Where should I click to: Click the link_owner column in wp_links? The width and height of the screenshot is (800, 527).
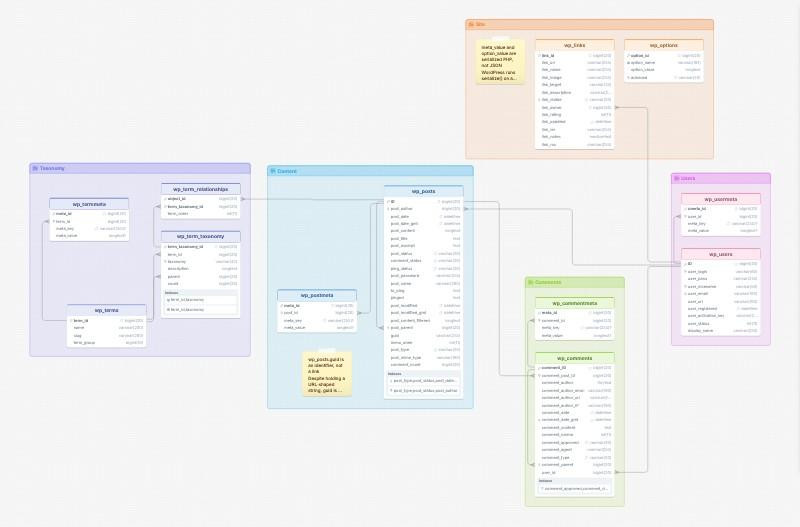574,107
